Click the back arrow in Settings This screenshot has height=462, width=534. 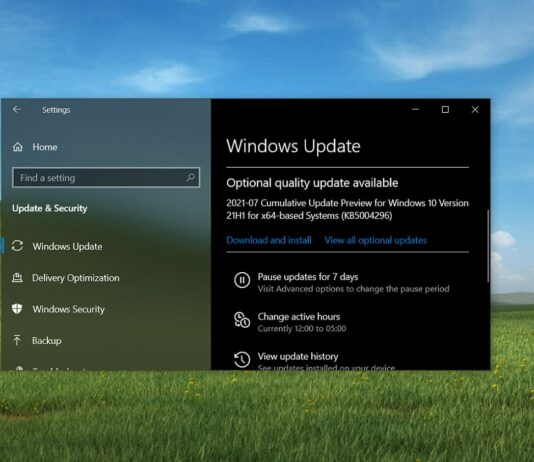point(17,109)
